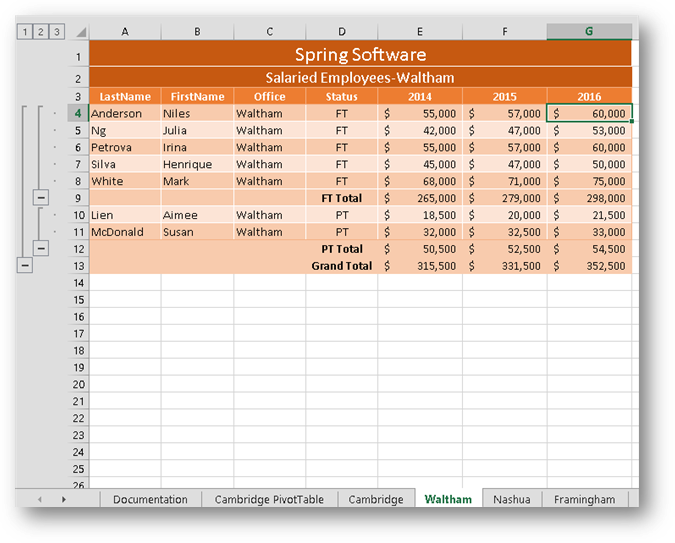Click the 2014 column heading cell
The width and height of the screenshot is (675, 543).
pyautogui.click(x=420, y=96)
